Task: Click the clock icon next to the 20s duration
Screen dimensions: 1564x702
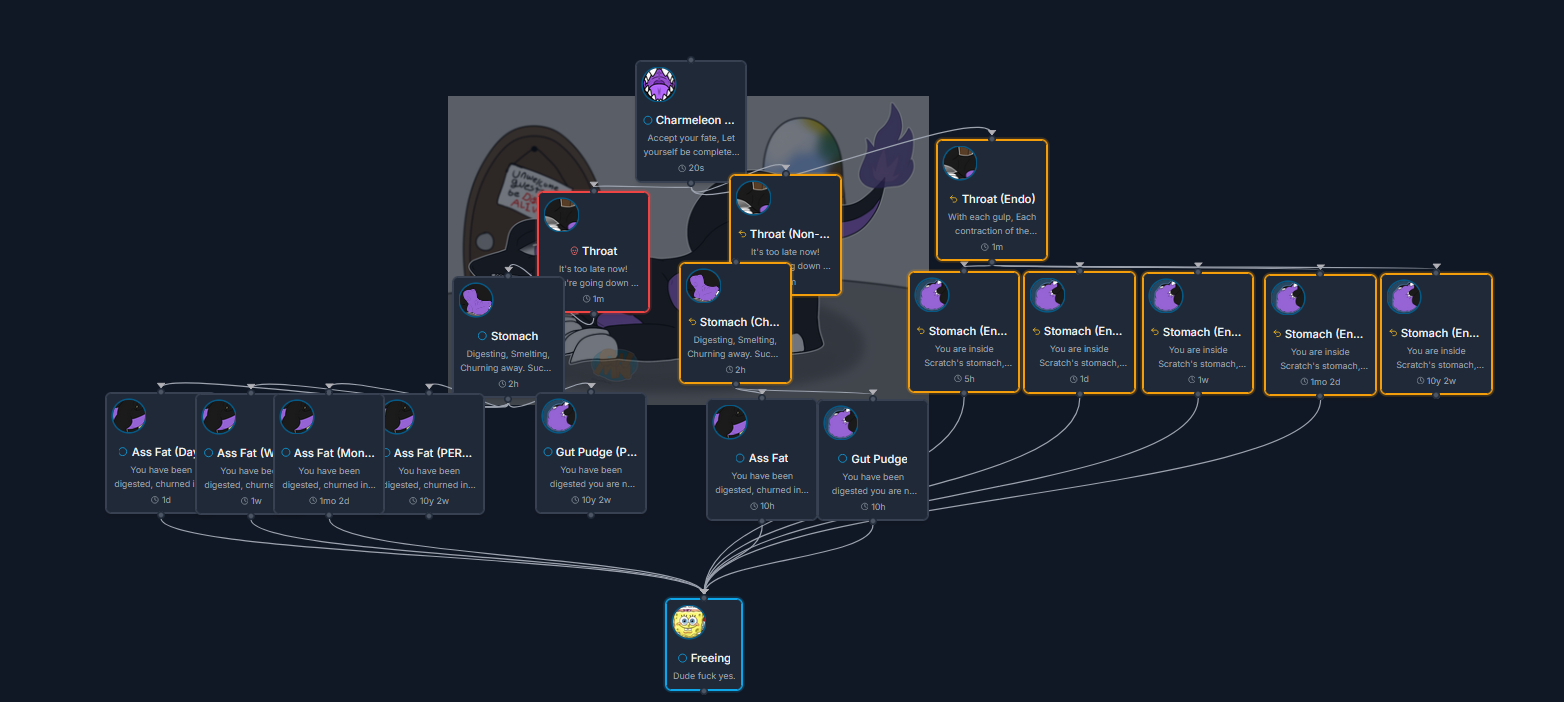Action: [682, 168]
